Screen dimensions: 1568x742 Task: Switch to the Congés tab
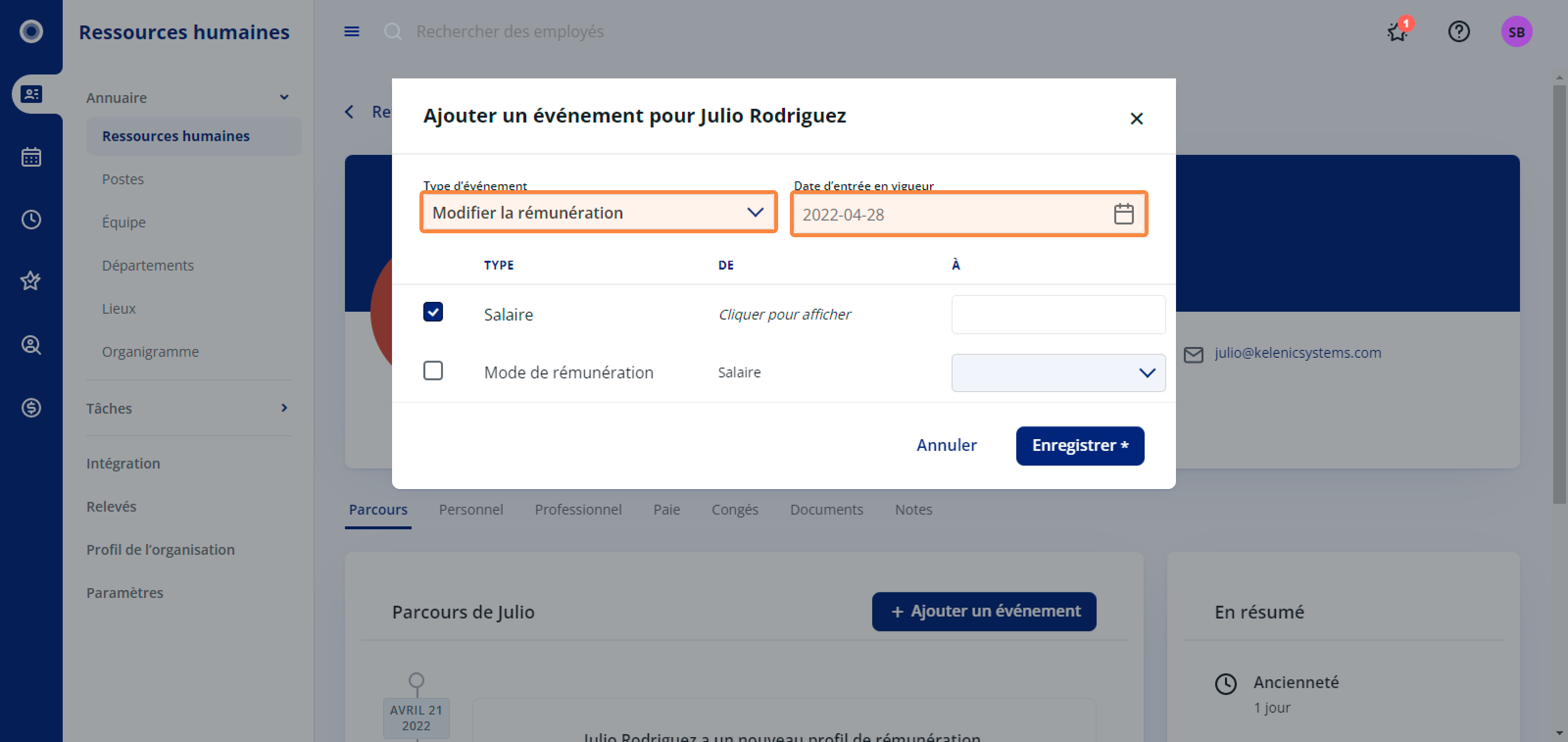(735, 509)
